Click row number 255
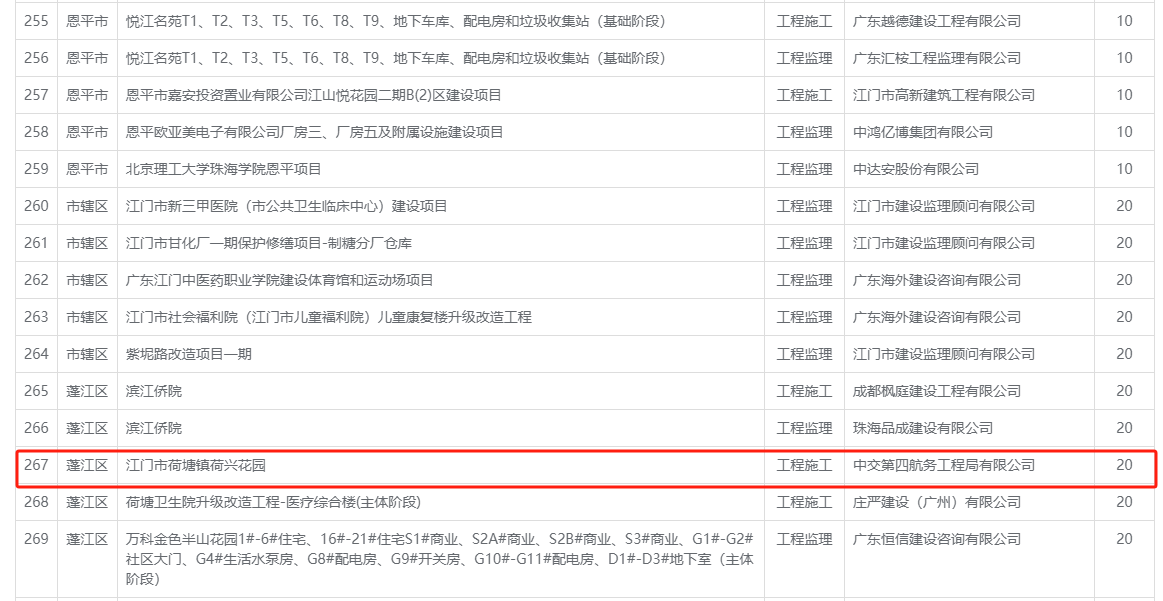 [36, 21]
